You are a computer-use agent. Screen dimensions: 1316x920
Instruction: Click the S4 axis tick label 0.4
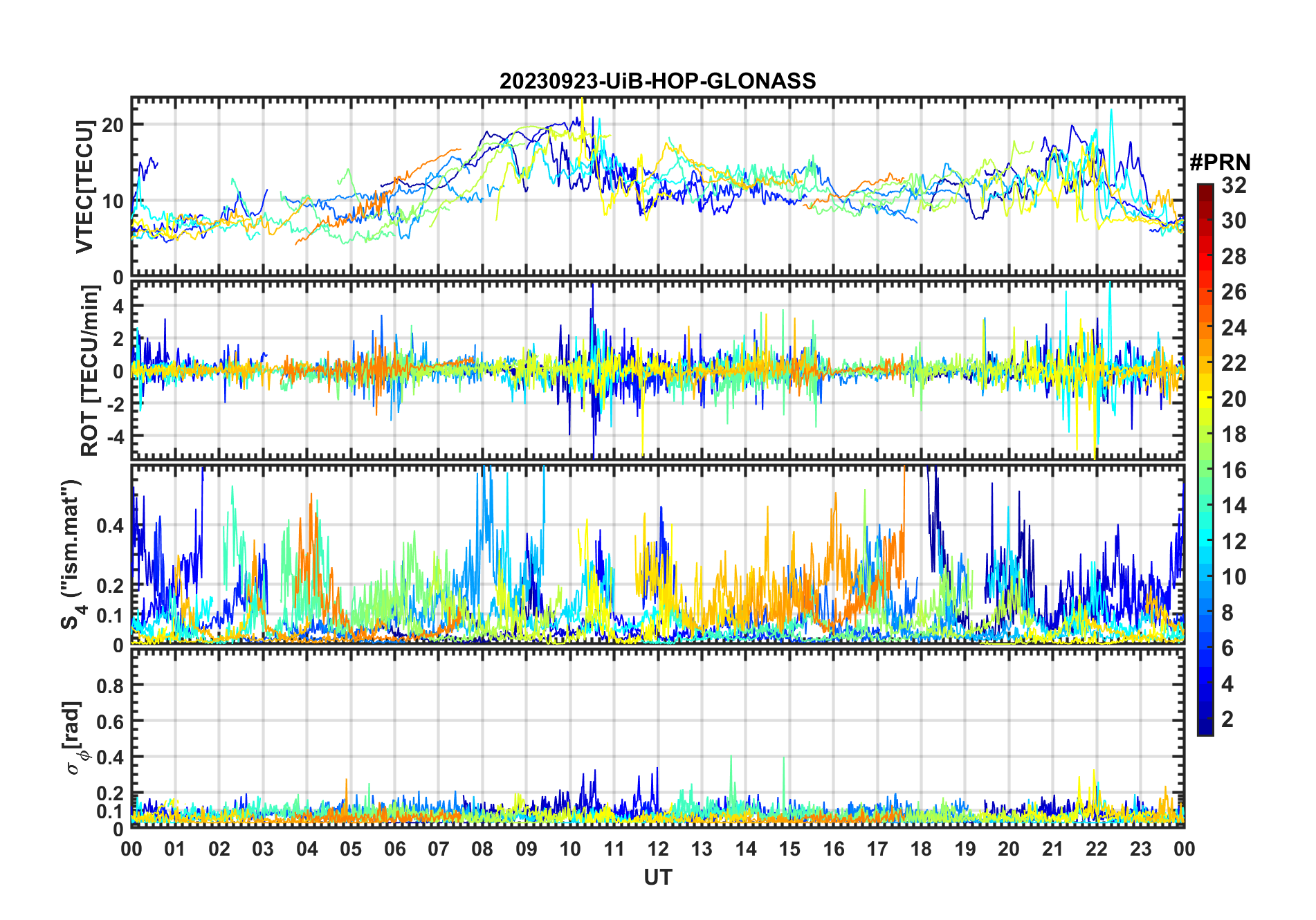[x=111, y=526]
